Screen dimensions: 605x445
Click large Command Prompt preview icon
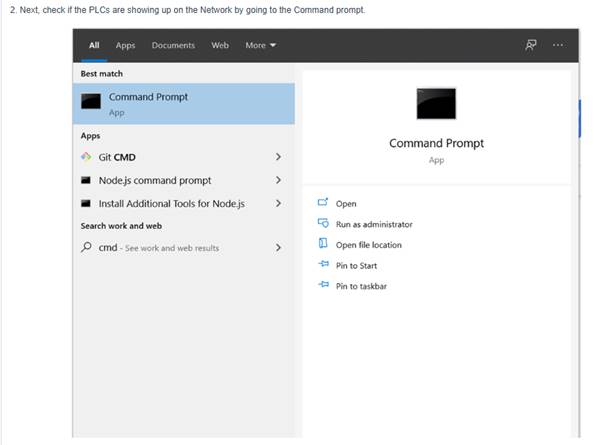pyautogui.click(x=436, y=103)
